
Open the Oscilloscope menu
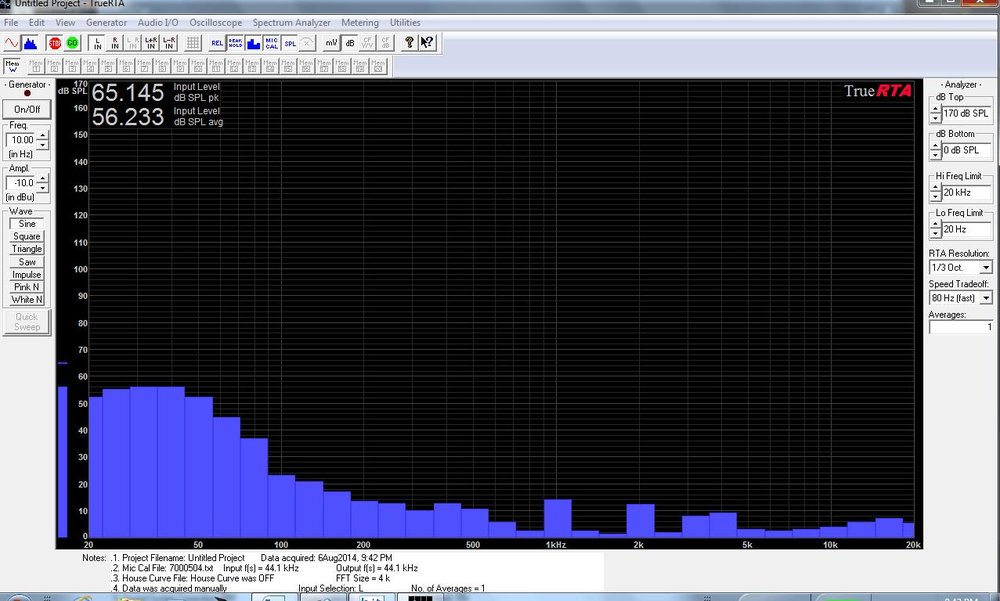[x=216, y=22]
